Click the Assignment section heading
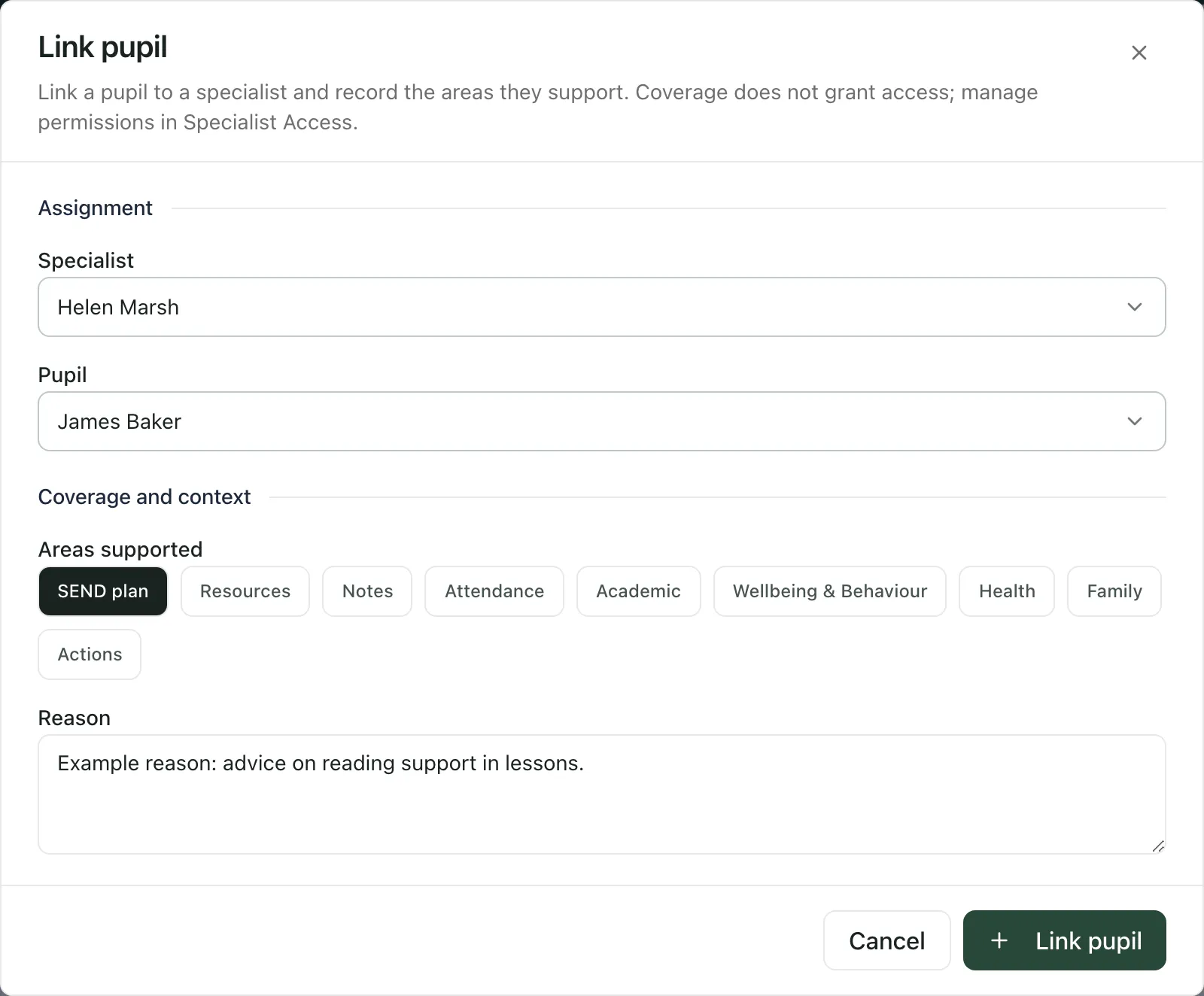This screenshot has height=996, width=1204. (x=96, y=208)
